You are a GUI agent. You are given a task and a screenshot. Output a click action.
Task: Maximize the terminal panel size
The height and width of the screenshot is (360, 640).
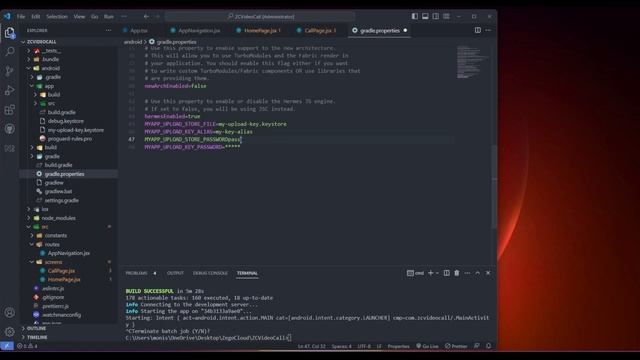pyautogui.click(x=478, y=273)
